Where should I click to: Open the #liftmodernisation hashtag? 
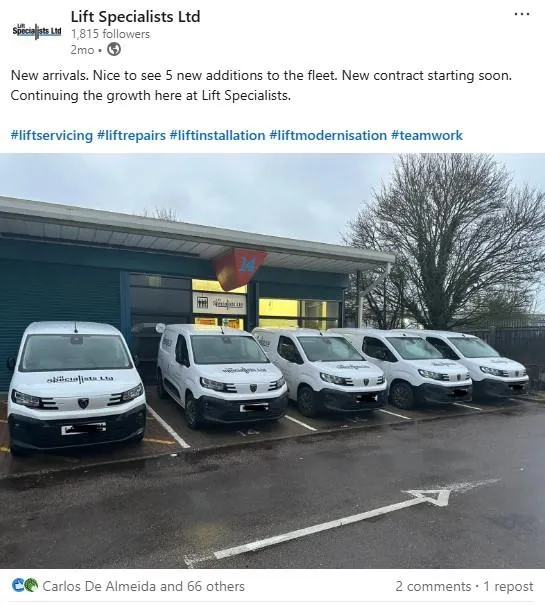(x=328, y=136)
